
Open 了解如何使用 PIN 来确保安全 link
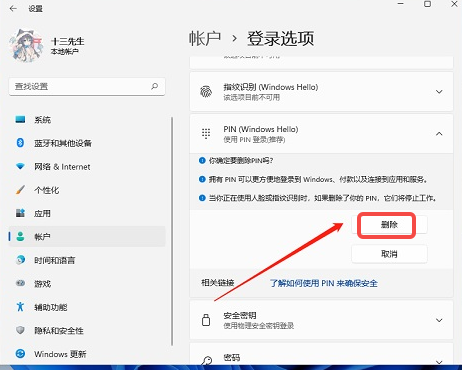323,283
